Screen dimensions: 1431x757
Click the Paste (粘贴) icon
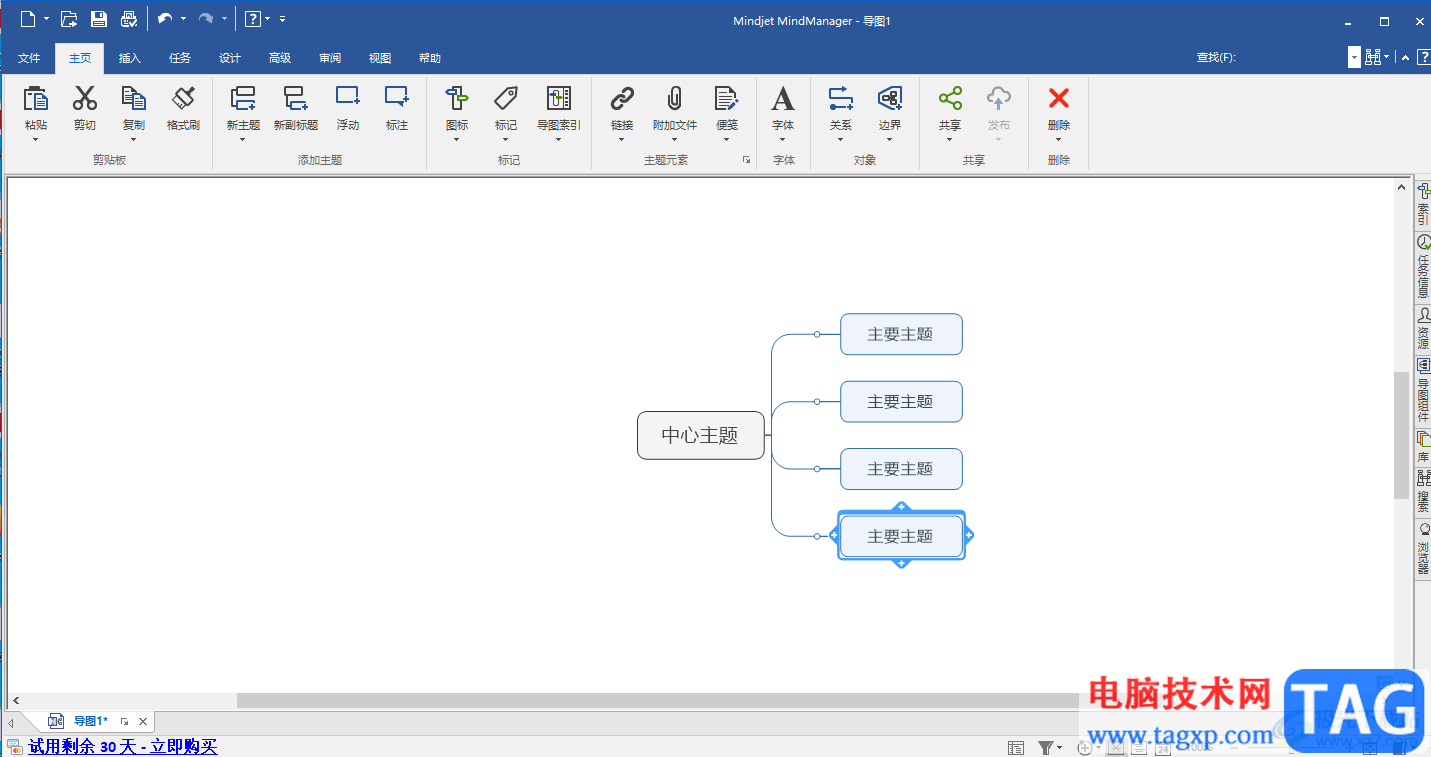(x=36, y=98)
